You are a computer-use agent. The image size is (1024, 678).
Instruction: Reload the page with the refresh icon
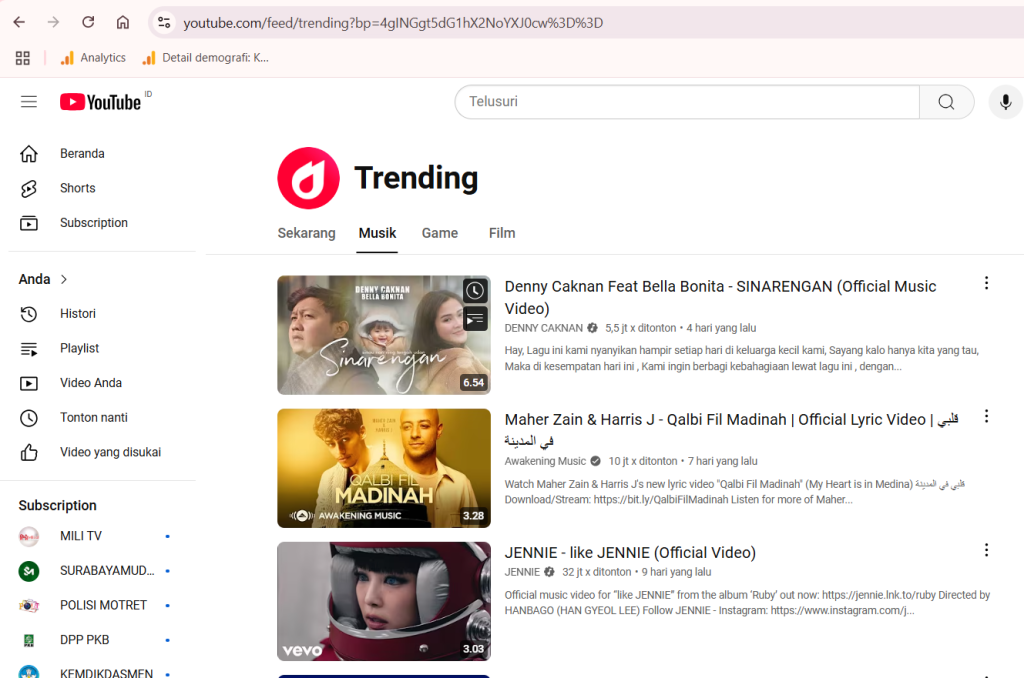pyautogui.click(x=88, y=22)
